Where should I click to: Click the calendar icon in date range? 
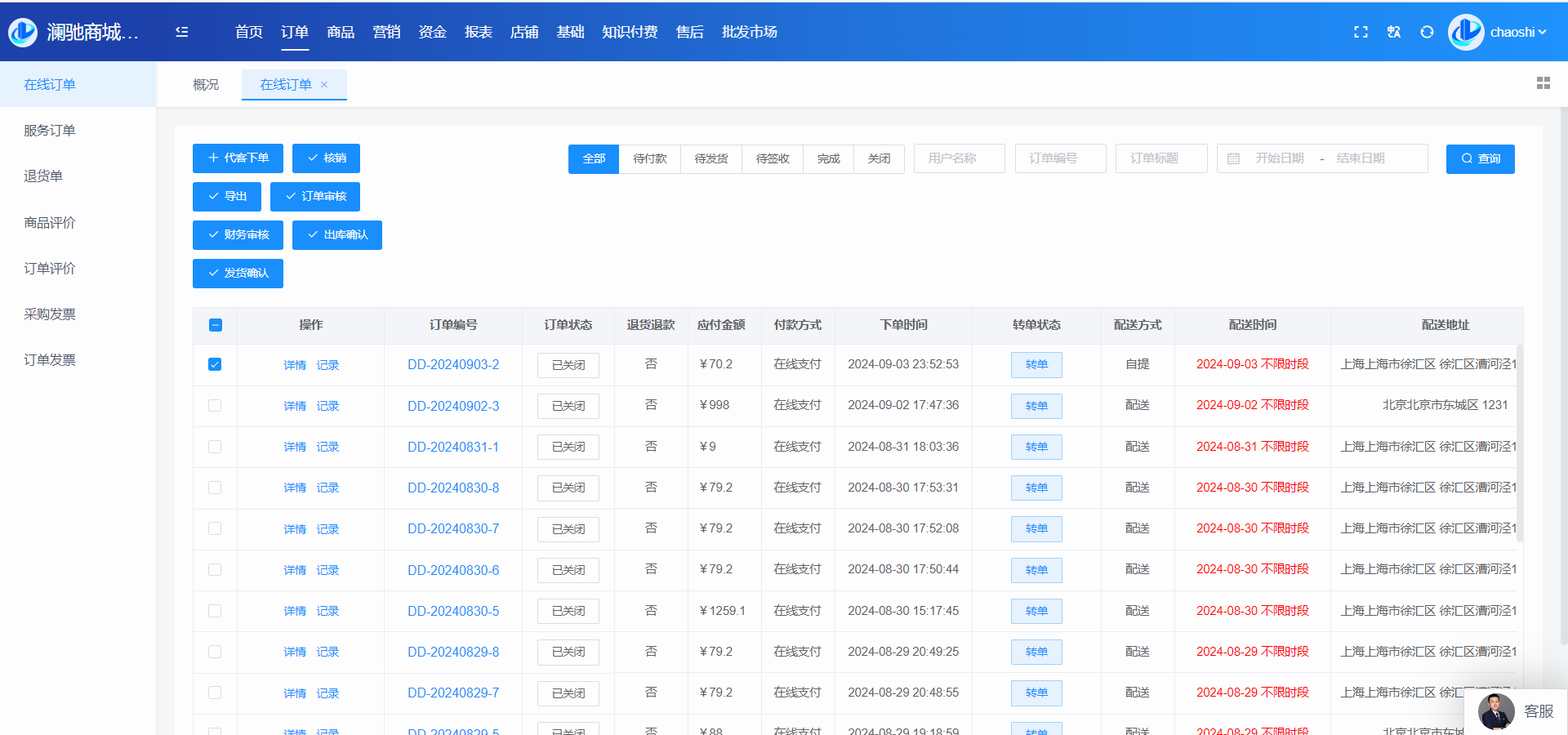[x=1233, y=158]
